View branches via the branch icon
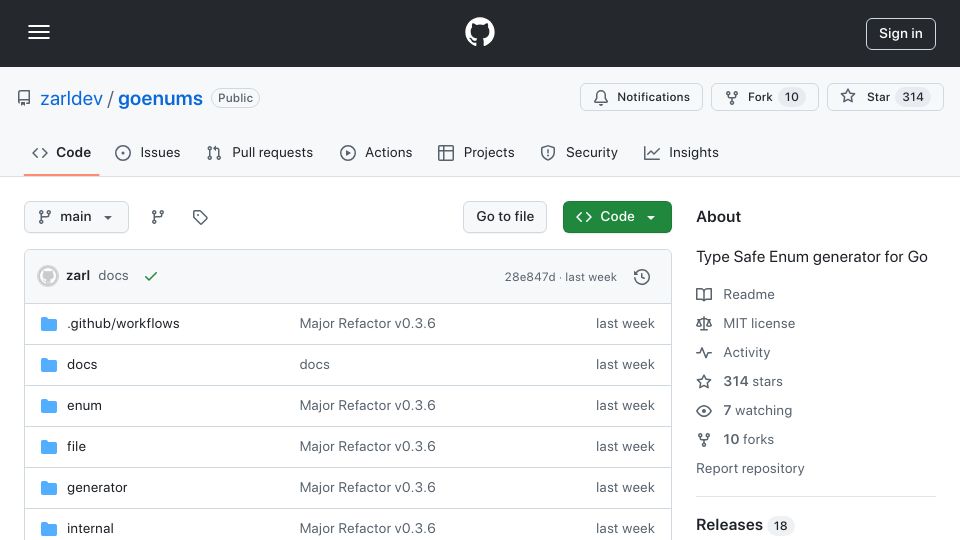Image resolution: width=960 pixels, height=540 pixels. pyautogui.click(x=158, y=217)
